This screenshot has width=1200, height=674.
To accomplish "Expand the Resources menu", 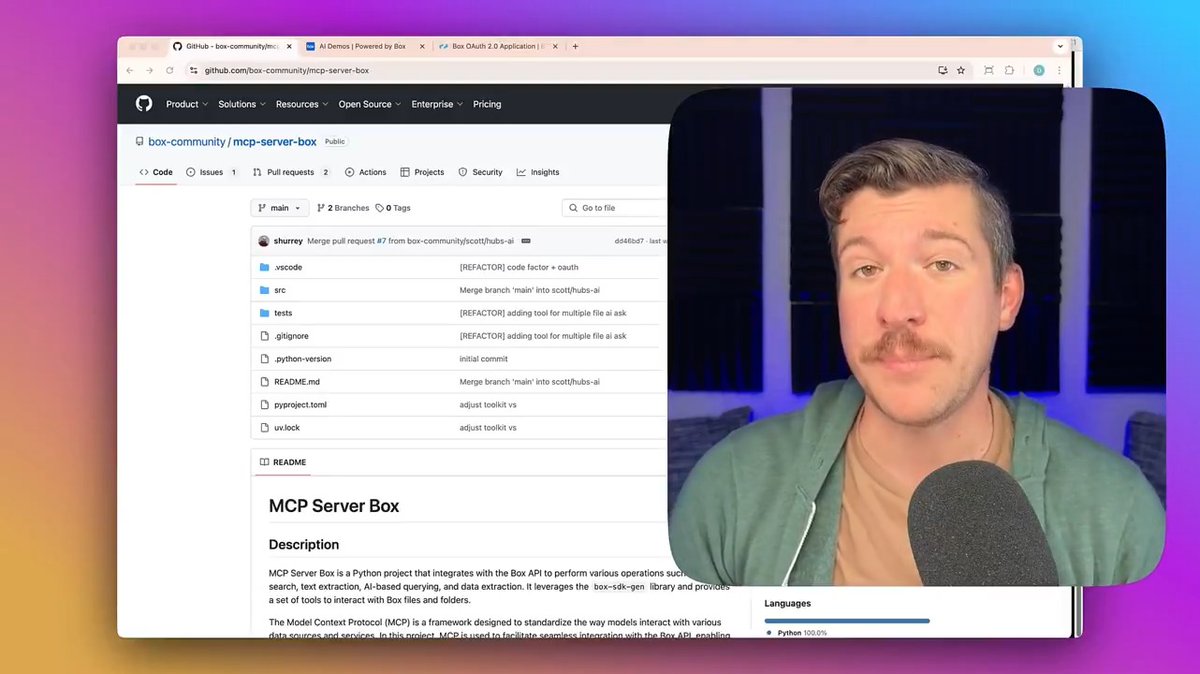I will (x=302, y=104).
